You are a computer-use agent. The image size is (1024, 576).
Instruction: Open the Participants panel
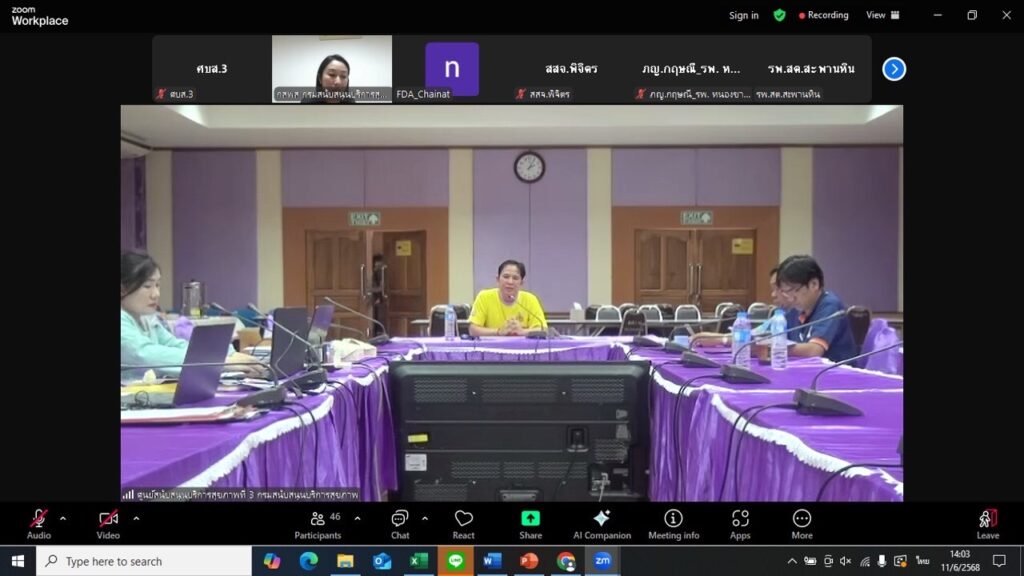click(318, 523)
